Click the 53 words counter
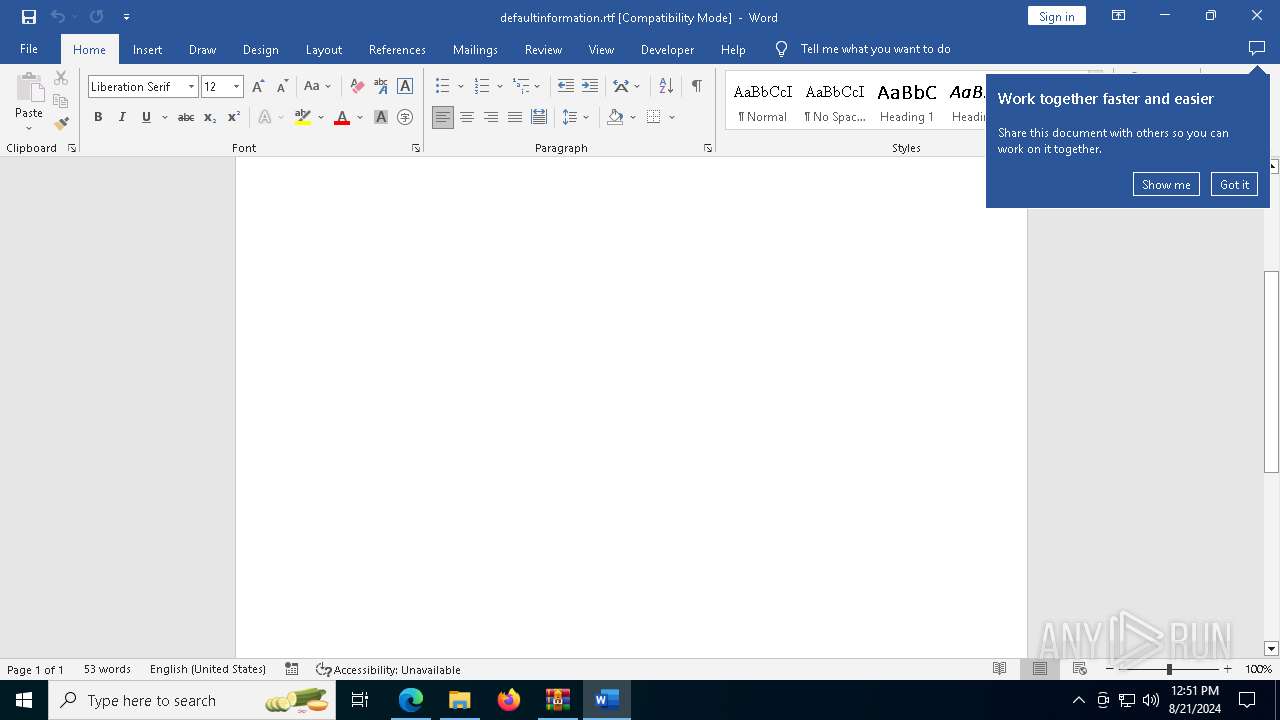 coord(107,669)
